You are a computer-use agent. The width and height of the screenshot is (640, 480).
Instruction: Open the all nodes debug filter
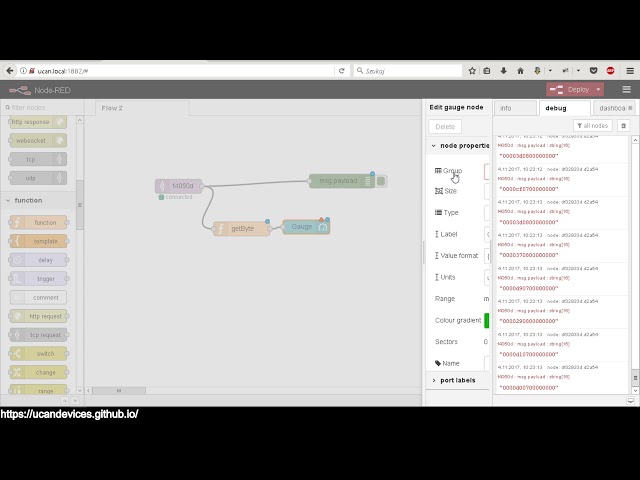click(593, 126)
